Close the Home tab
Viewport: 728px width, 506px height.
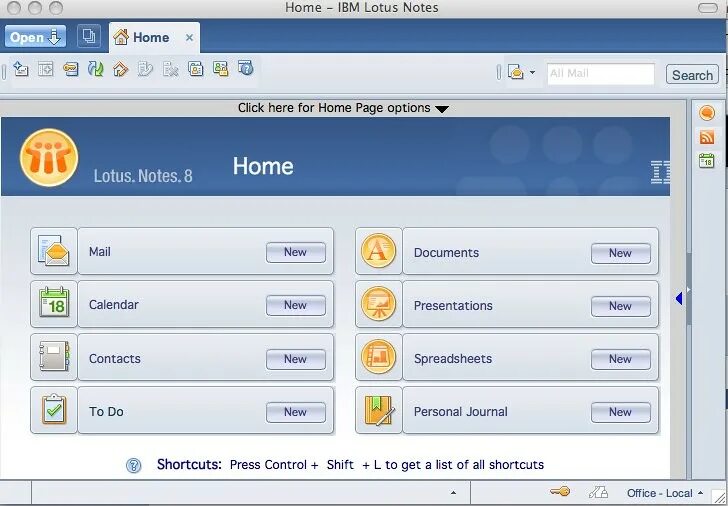189,38
